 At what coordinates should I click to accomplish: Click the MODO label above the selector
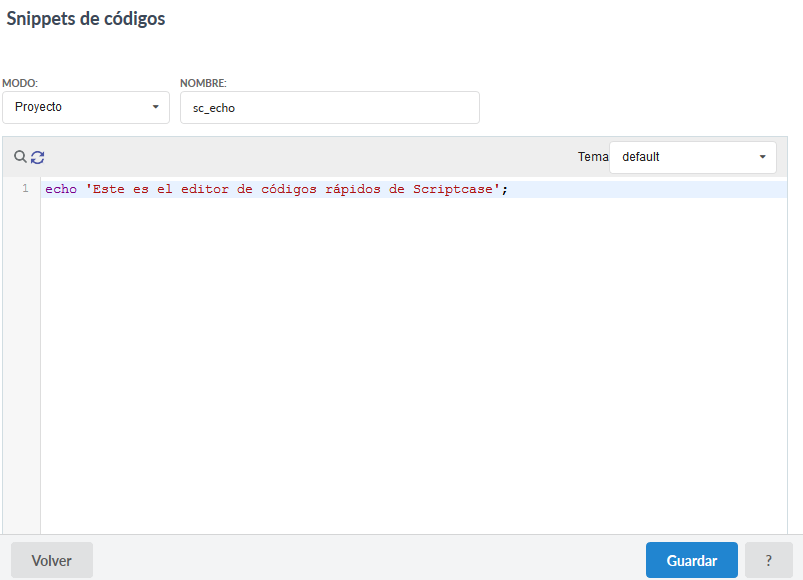click(x=22, y=84)
